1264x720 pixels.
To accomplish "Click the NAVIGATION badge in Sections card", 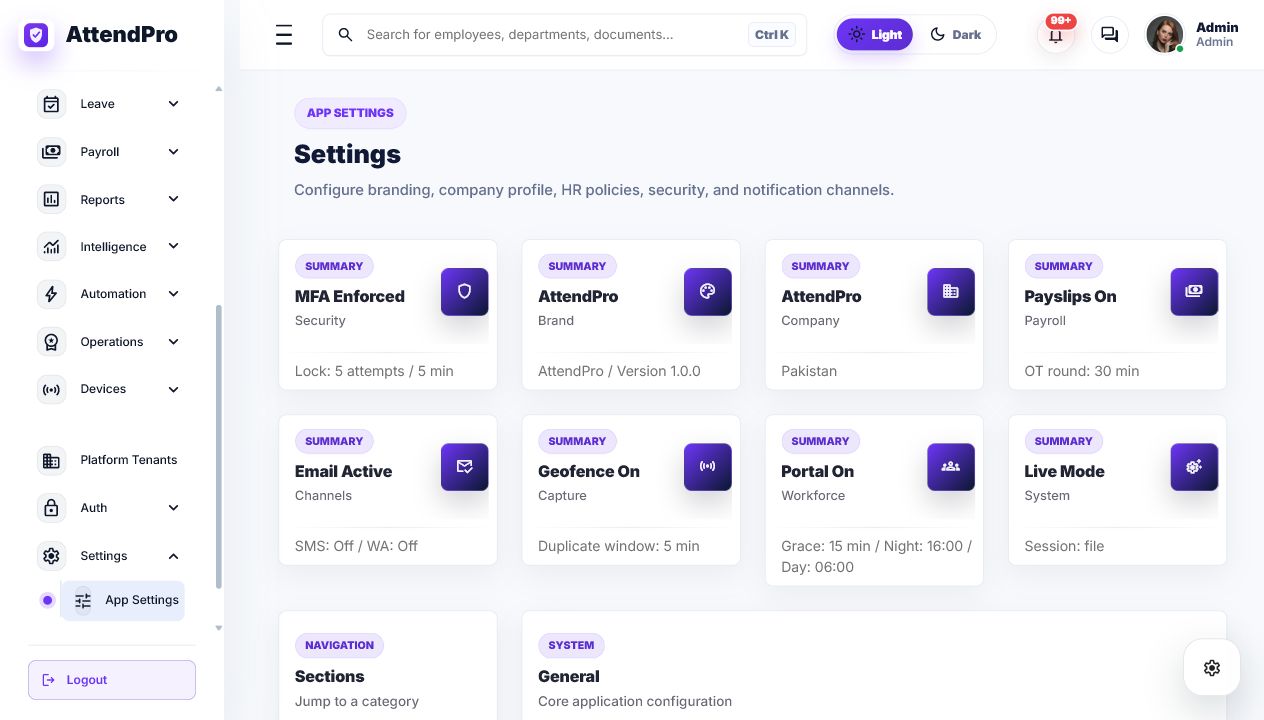I will (x=339, y=645).
